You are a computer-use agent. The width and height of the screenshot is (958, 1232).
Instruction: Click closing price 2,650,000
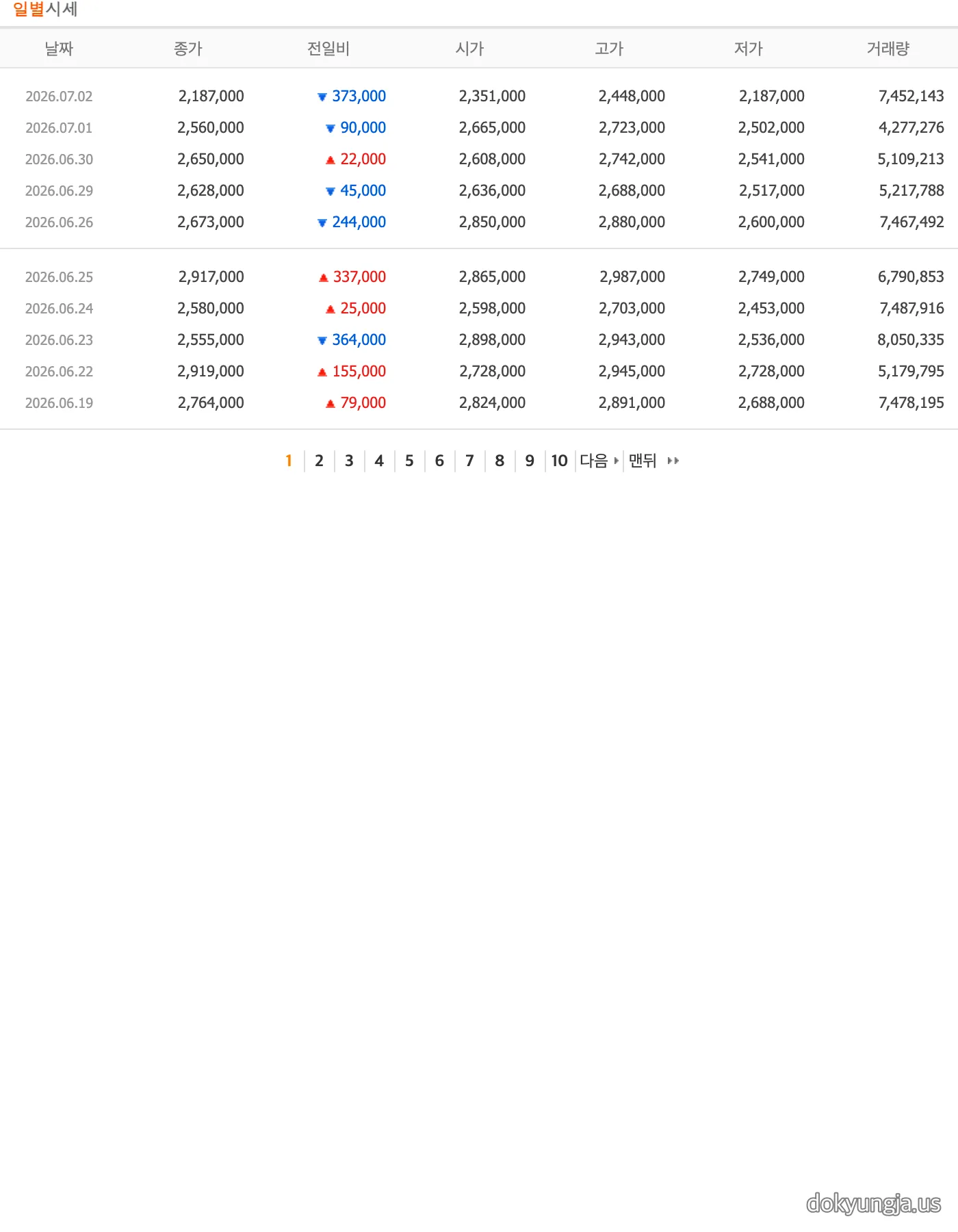pyautogui.click(x=211, y=159)
